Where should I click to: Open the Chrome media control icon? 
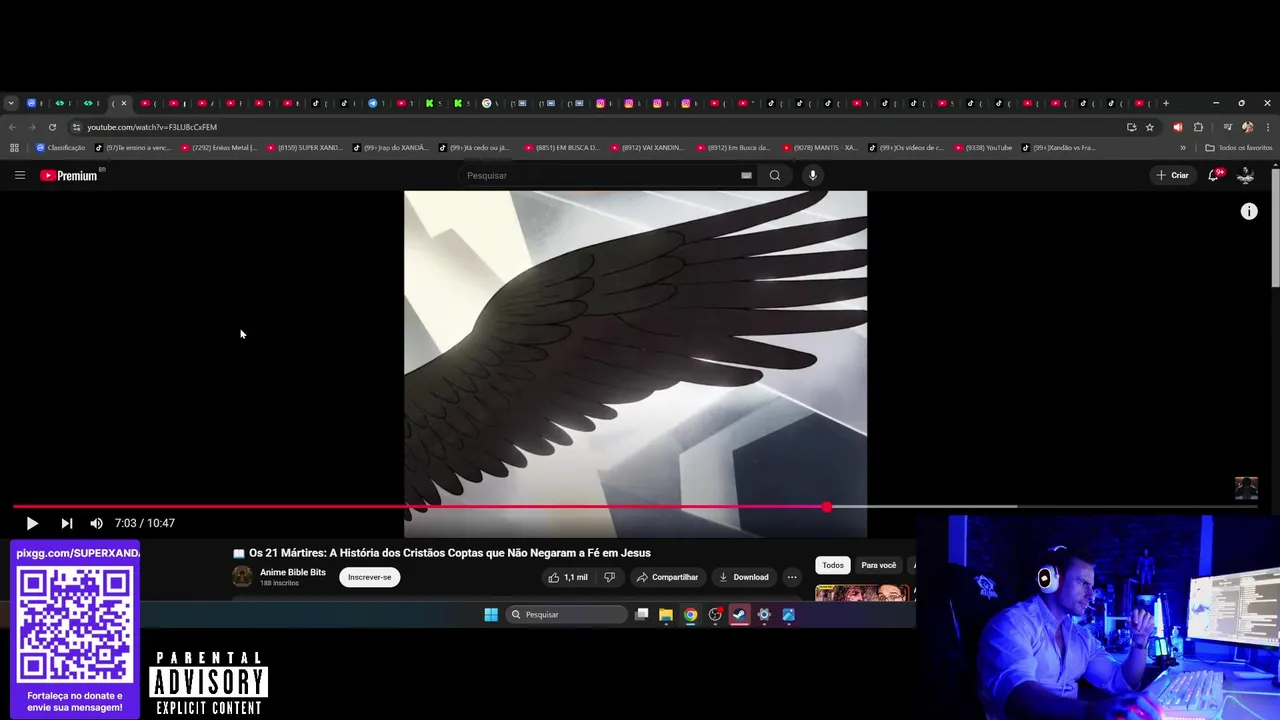(1228, 127)
